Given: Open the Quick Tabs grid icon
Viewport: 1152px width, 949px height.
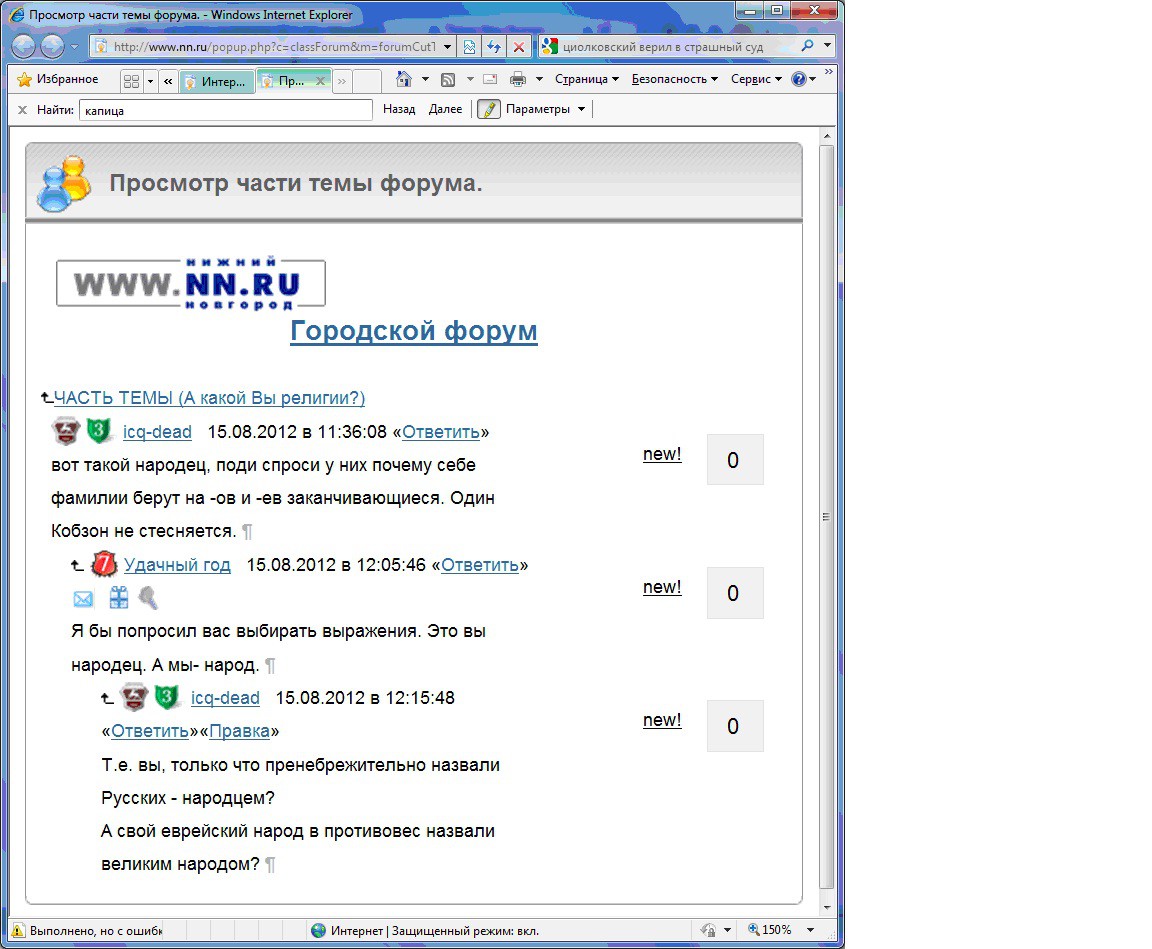Looking at the screenshot, I should (132, 81).
